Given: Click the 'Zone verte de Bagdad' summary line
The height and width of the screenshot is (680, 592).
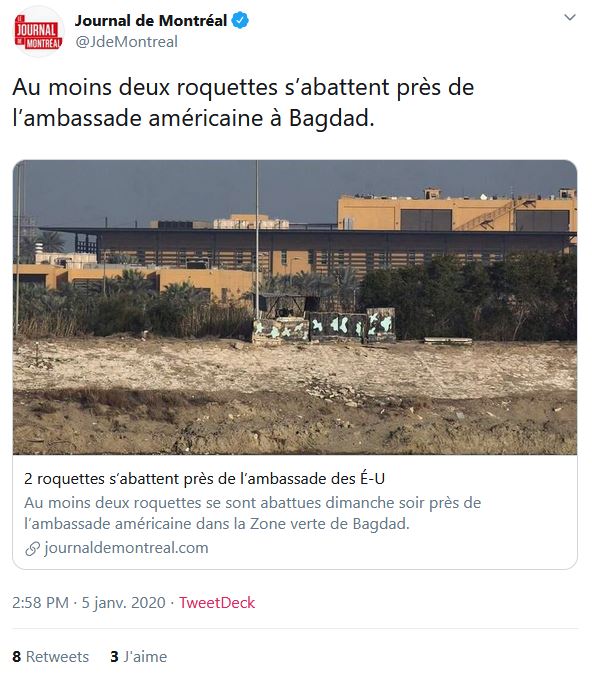Looking at the screenshot, I should pyautogui.click(x=217, y=524).
